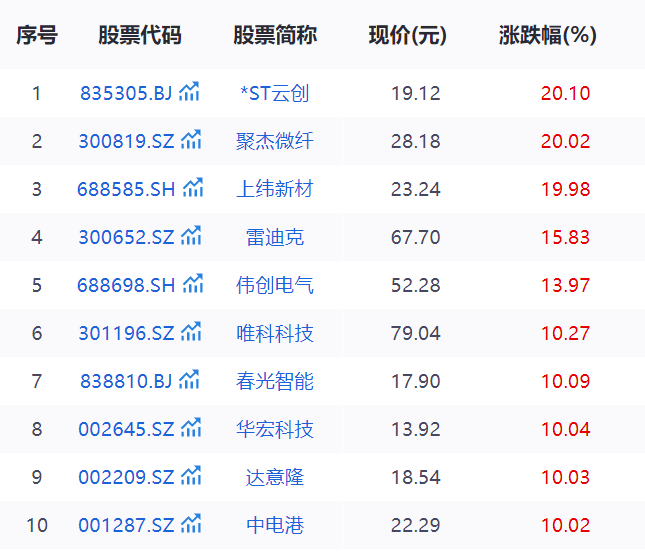Click chart icon beside 838810.BJ
This screenshot has width=645, height=559.
tap(189, 381)
